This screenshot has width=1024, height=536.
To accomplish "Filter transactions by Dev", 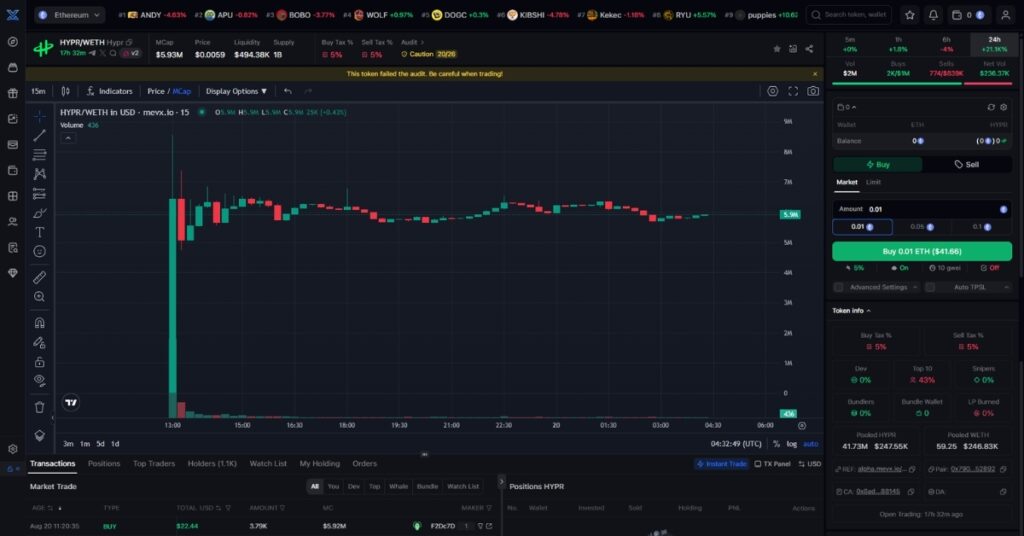I will click(354, 486).
